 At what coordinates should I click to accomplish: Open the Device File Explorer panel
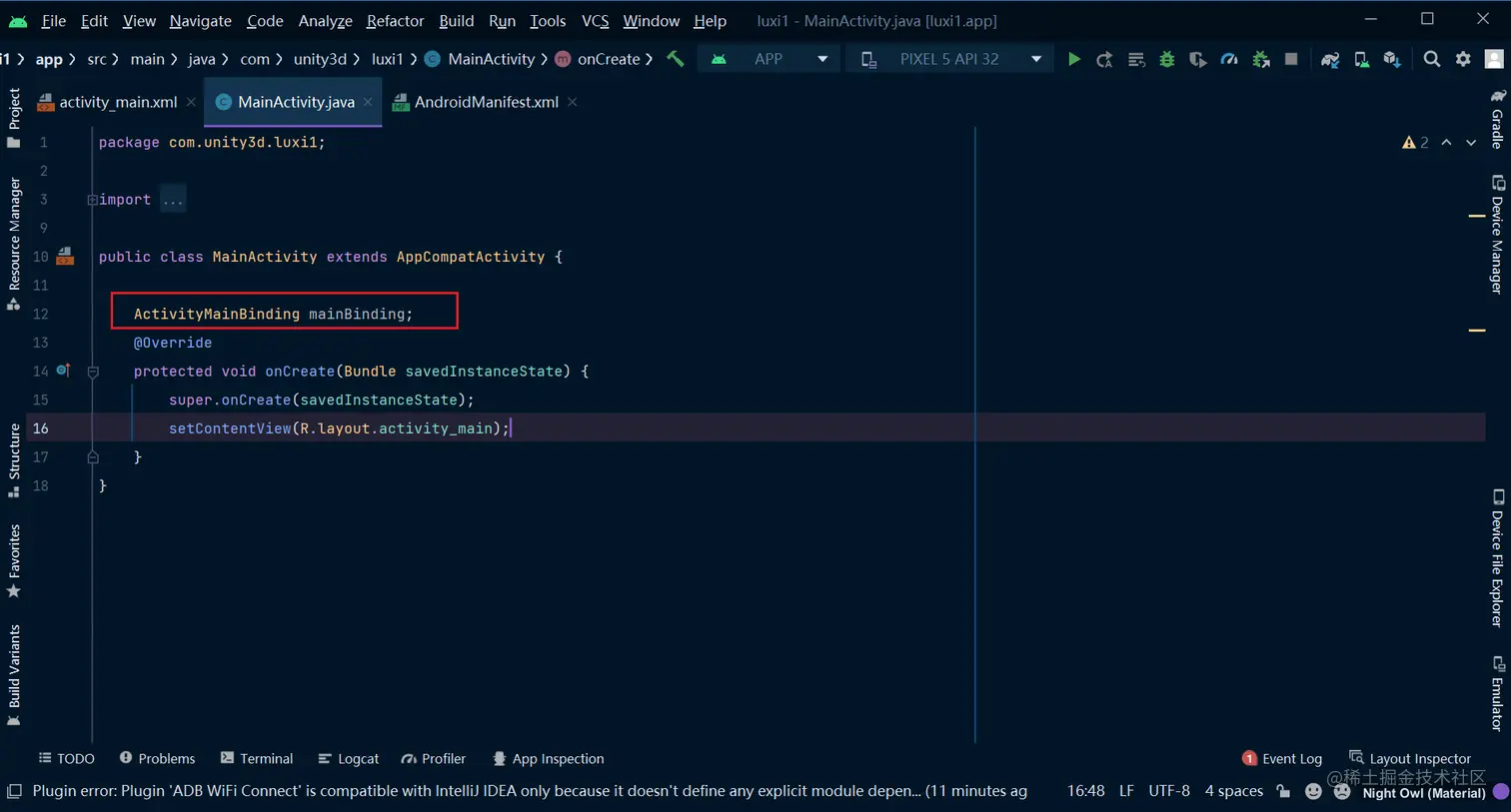pyautogui.click(x=1497, y=558)
